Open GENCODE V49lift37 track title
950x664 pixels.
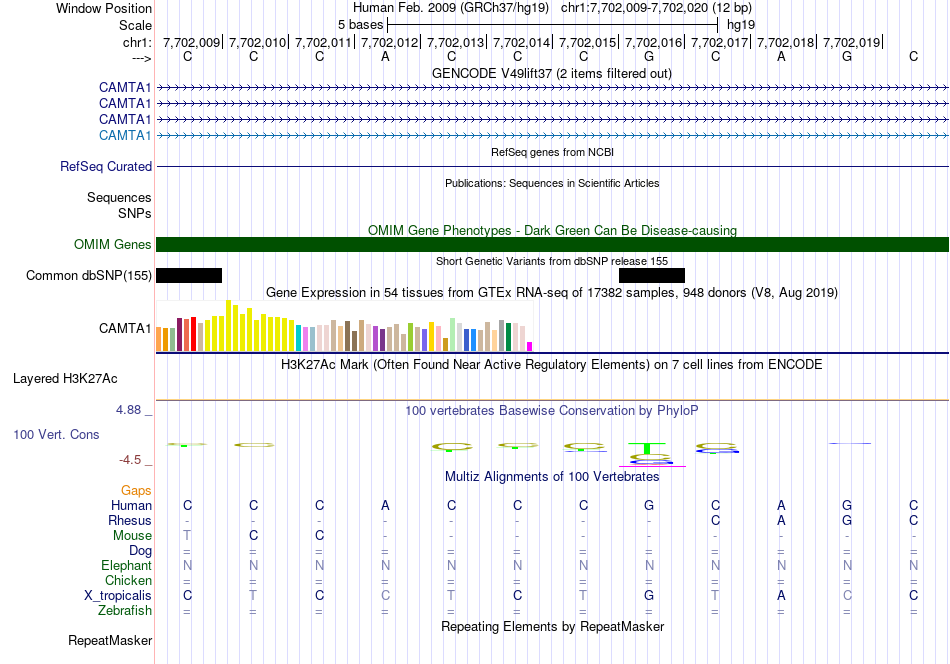tap(551, 73)
